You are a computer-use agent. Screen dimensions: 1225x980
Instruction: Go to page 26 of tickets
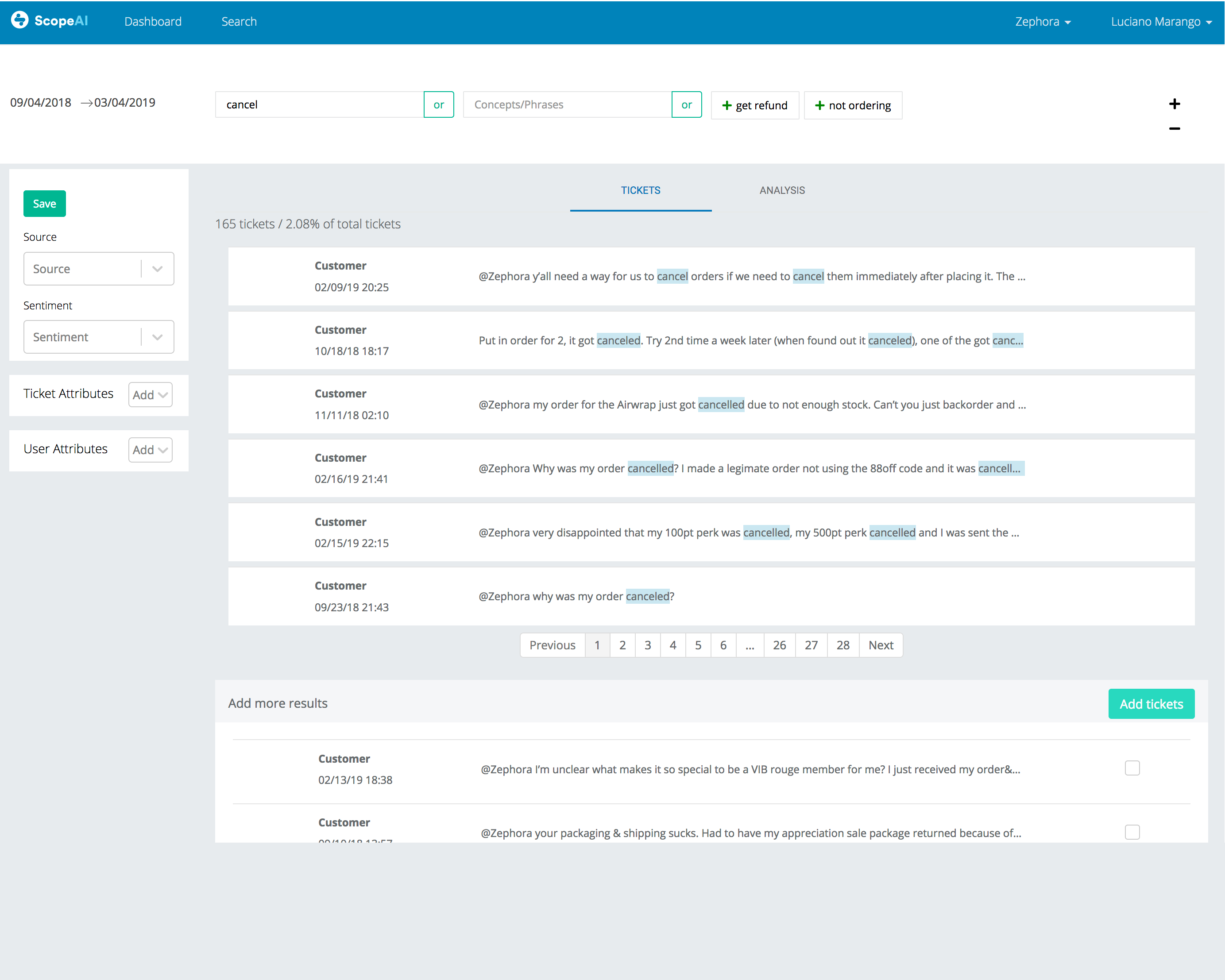click(x=780, y=645)
